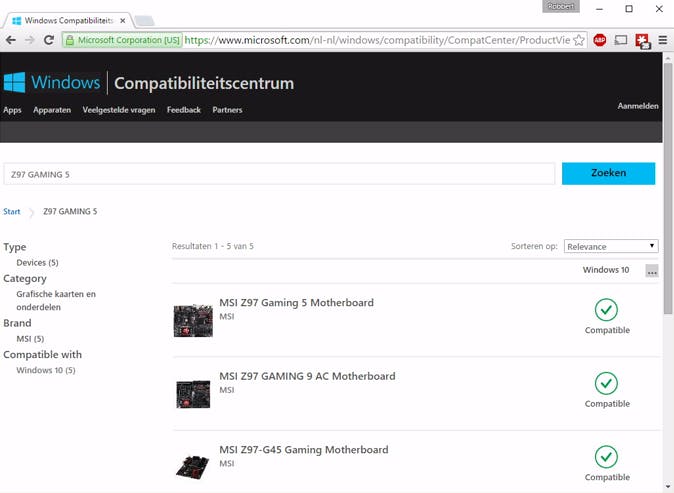Click the Zoeken search button
This screenshot has width=674, height=493.
pos(608,173)
